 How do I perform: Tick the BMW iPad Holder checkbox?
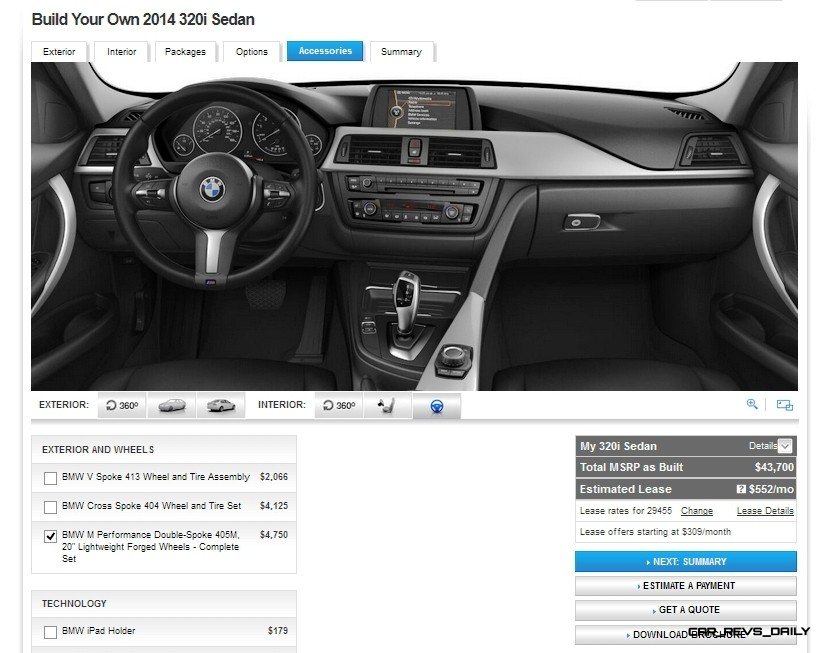[x=51, y=632]
